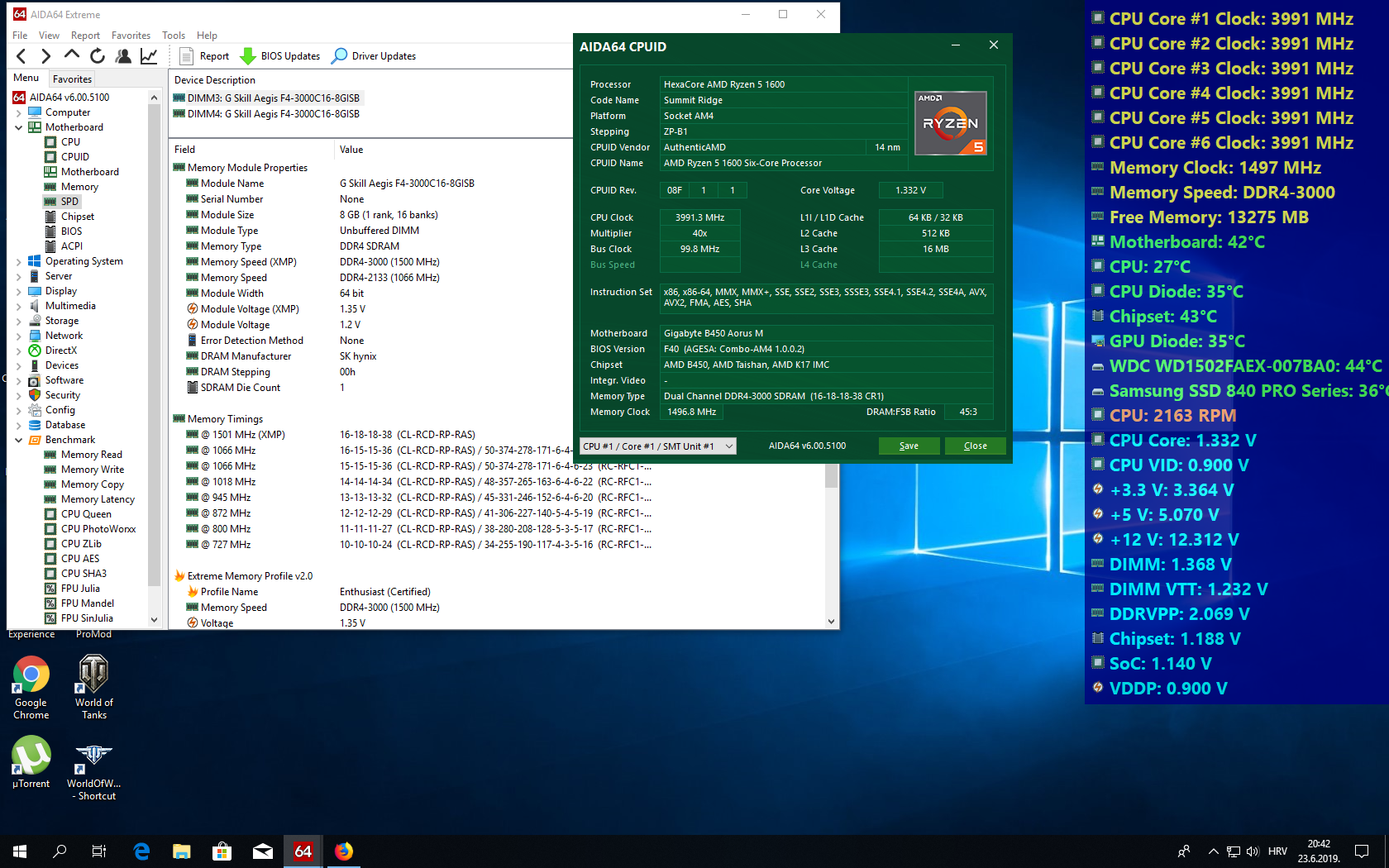Image resolution: width=1389 pixels, height=868 pixels.
Task: Open taskbar search magnifier
Action: [x=60, y=851]
